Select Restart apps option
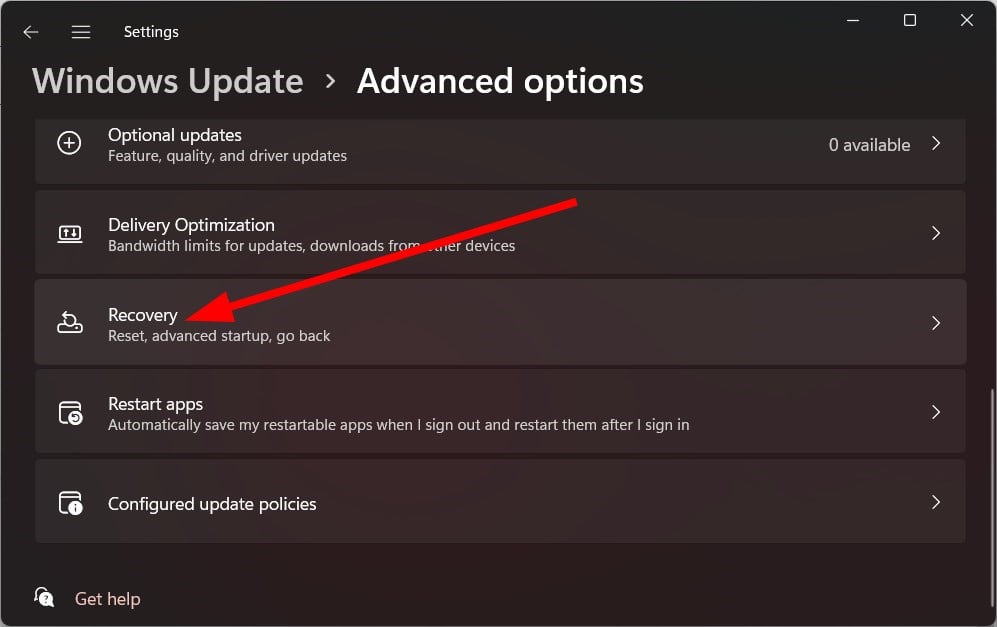Screen dimensions: 997x627 pos(500,411)
